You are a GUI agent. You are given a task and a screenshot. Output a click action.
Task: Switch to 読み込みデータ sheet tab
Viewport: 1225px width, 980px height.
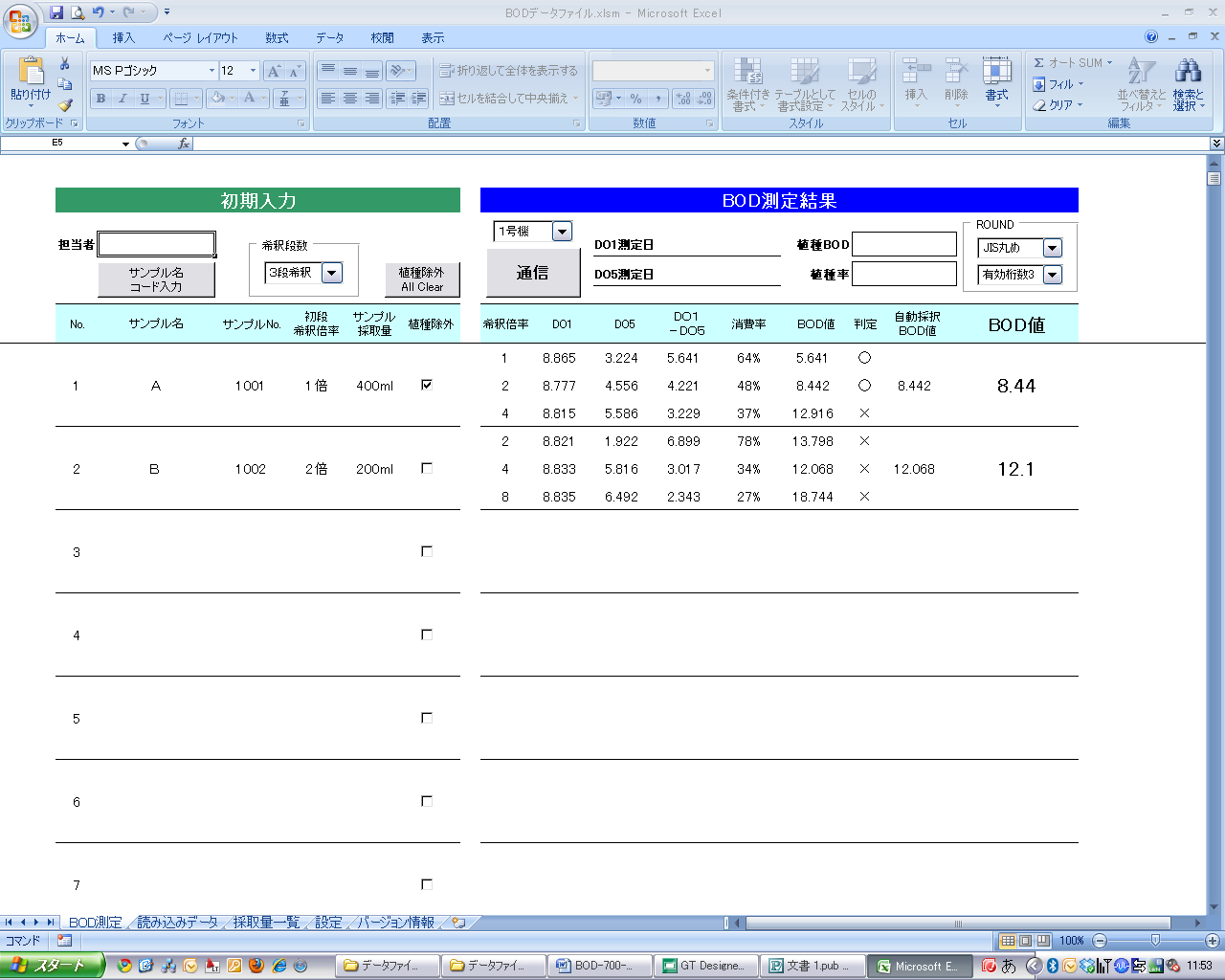pos(178,923)
